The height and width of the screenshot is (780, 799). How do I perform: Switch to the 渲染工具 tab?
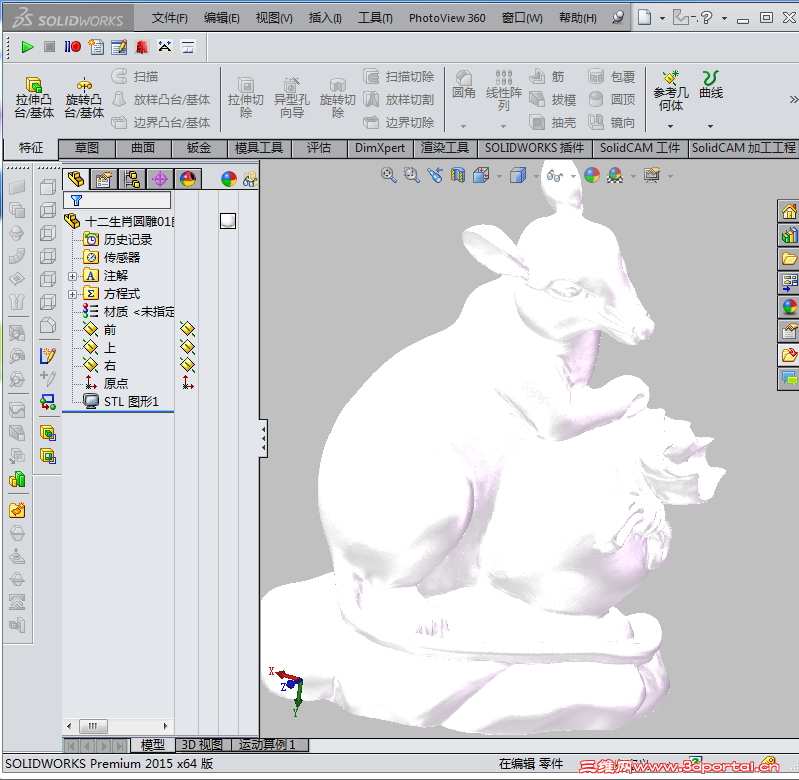[x=445, y=148]
